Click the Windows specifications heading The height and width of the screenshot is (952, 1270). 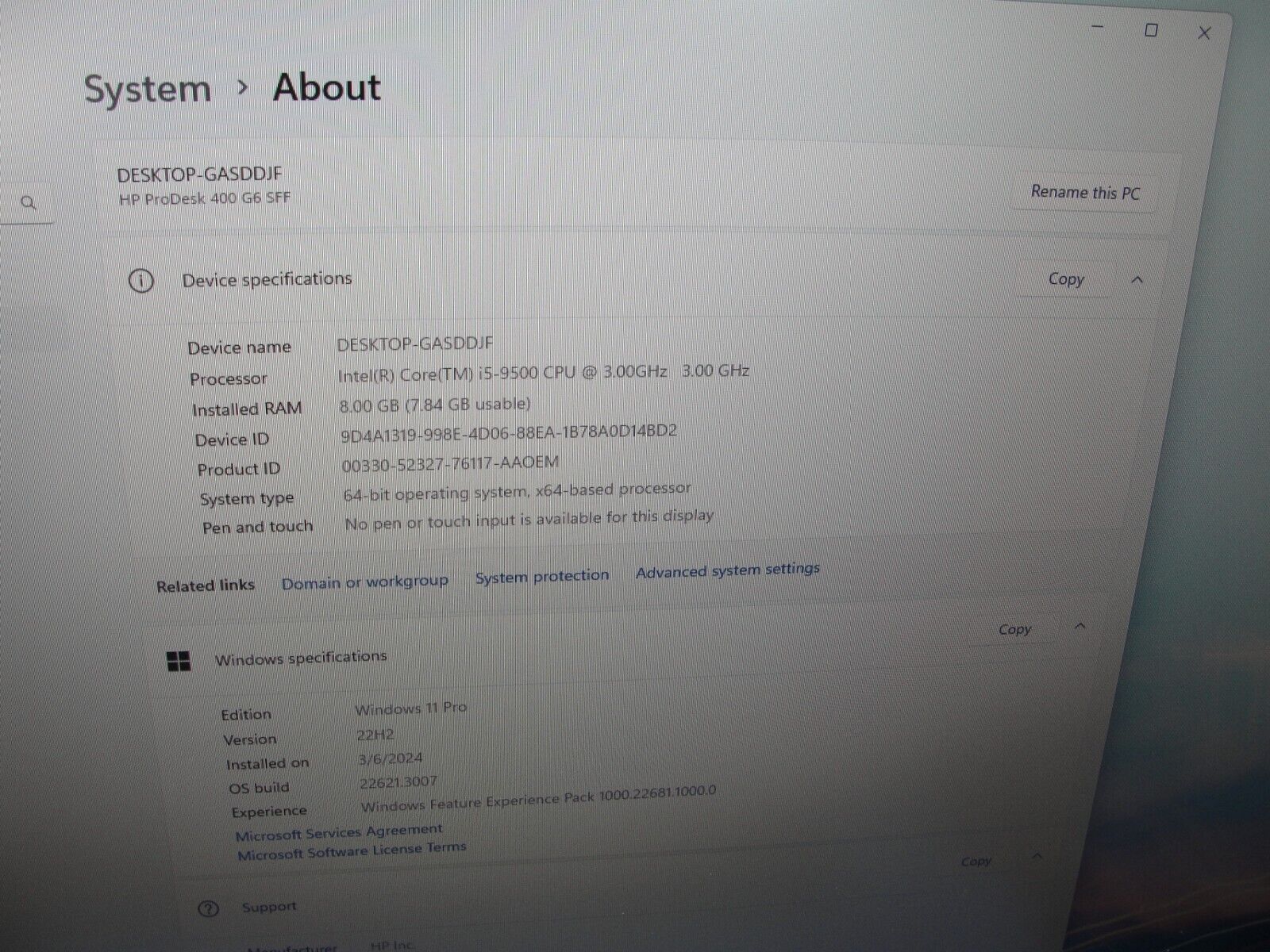(301, 658)
